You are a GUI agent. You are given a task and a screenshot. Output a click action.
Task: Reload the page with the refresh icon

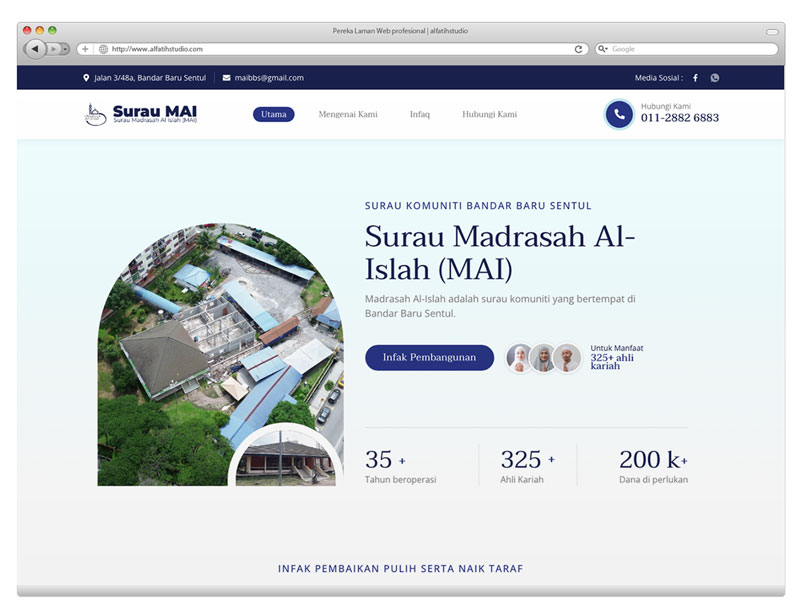point(578,48)
